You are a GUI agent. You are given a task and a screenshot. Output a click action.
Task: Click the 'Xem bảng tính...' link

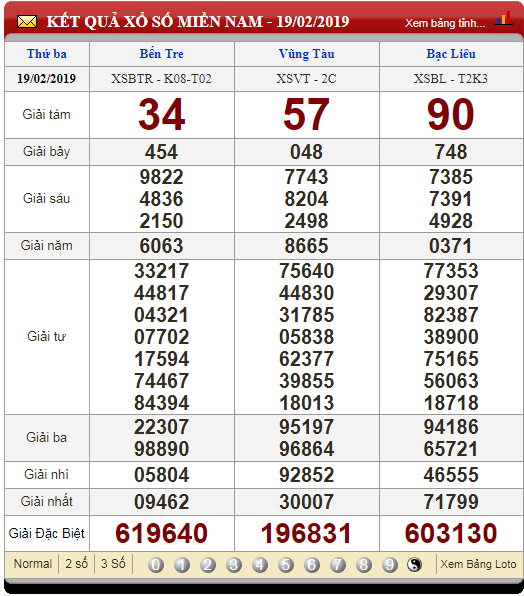coord(445,23)
